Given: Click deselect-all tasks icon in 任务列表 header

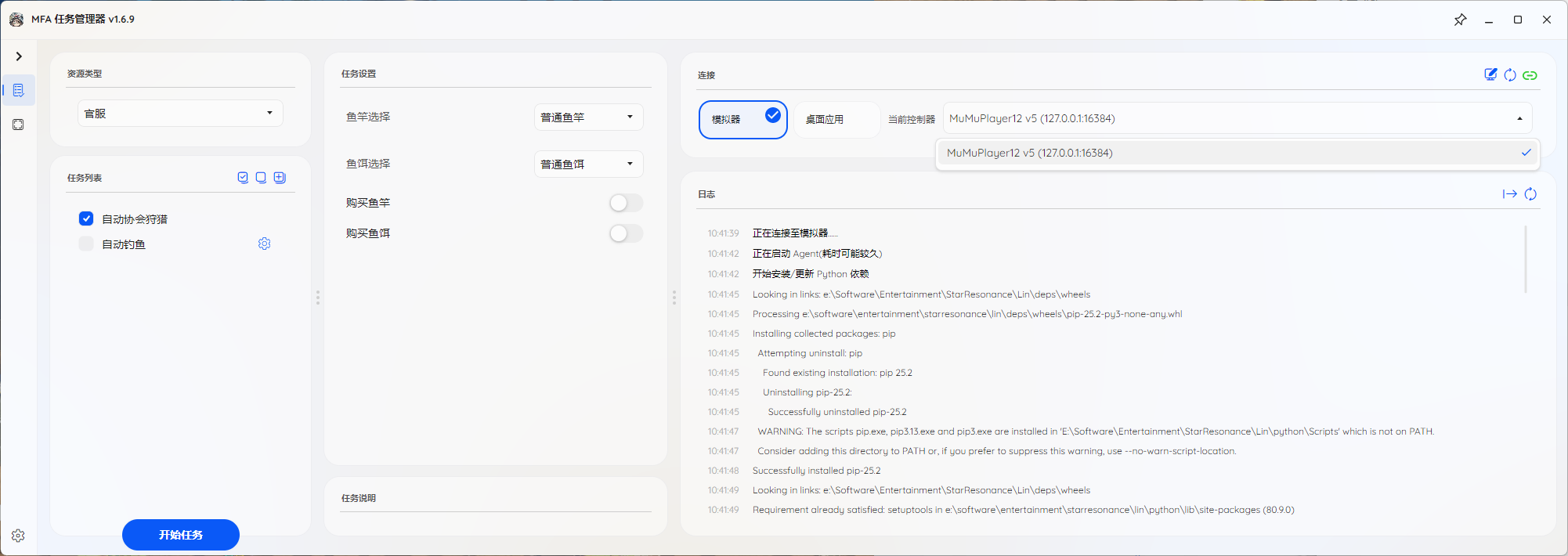Looking at the screenshot, I should click(x=261, y=178).
